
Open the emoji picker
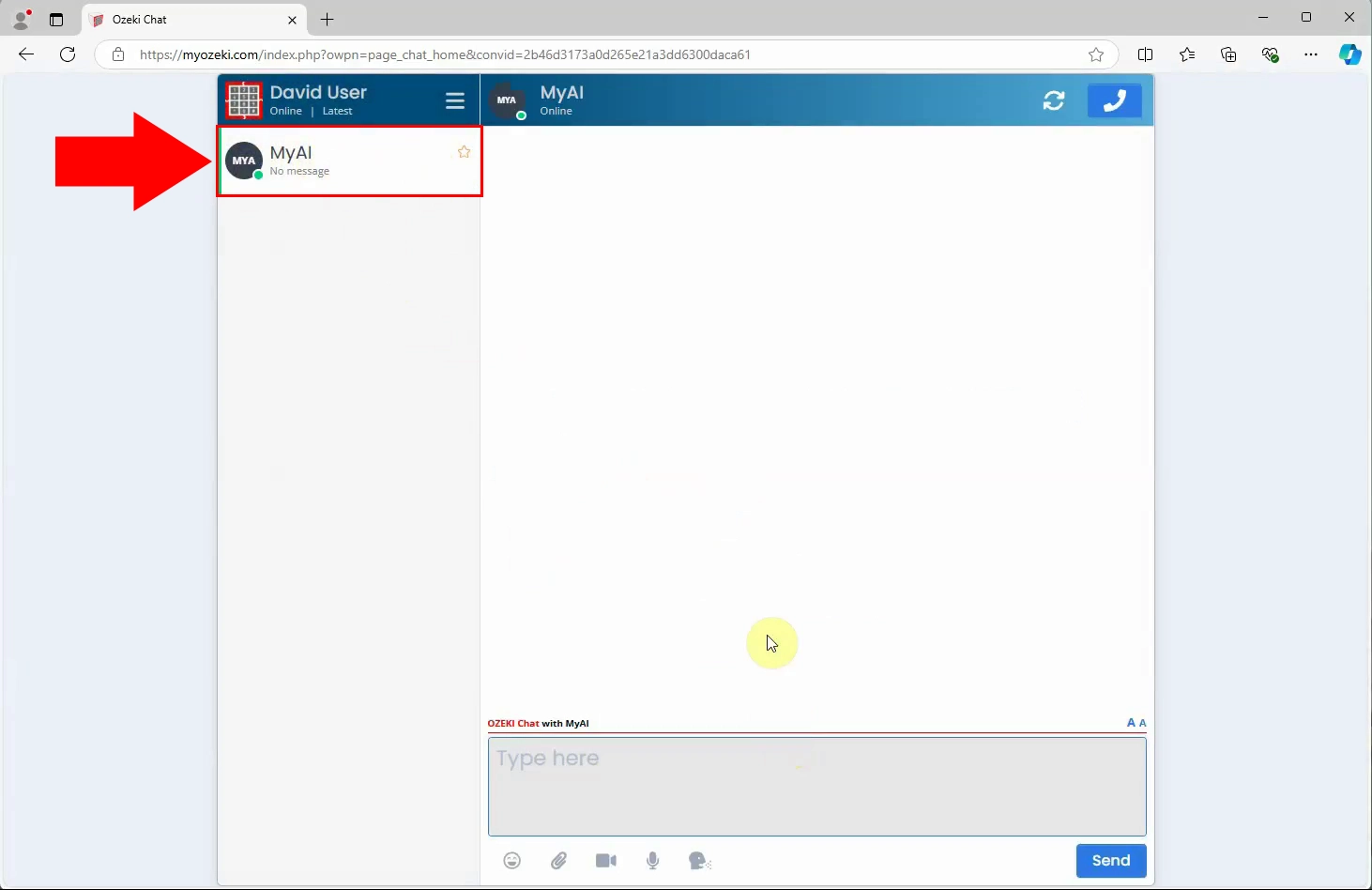coord(511,861)
